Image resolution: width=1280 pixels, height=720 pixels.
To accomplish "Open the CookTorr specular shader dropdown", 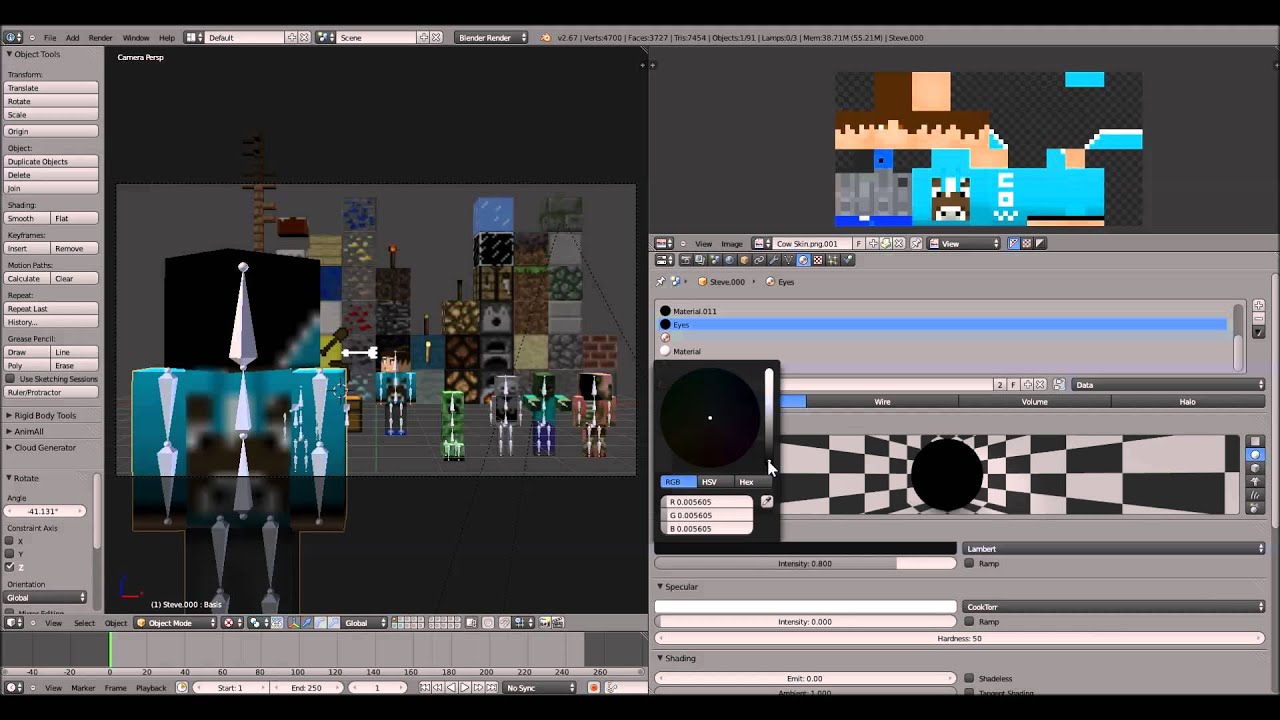I will tap(1114, 607).
